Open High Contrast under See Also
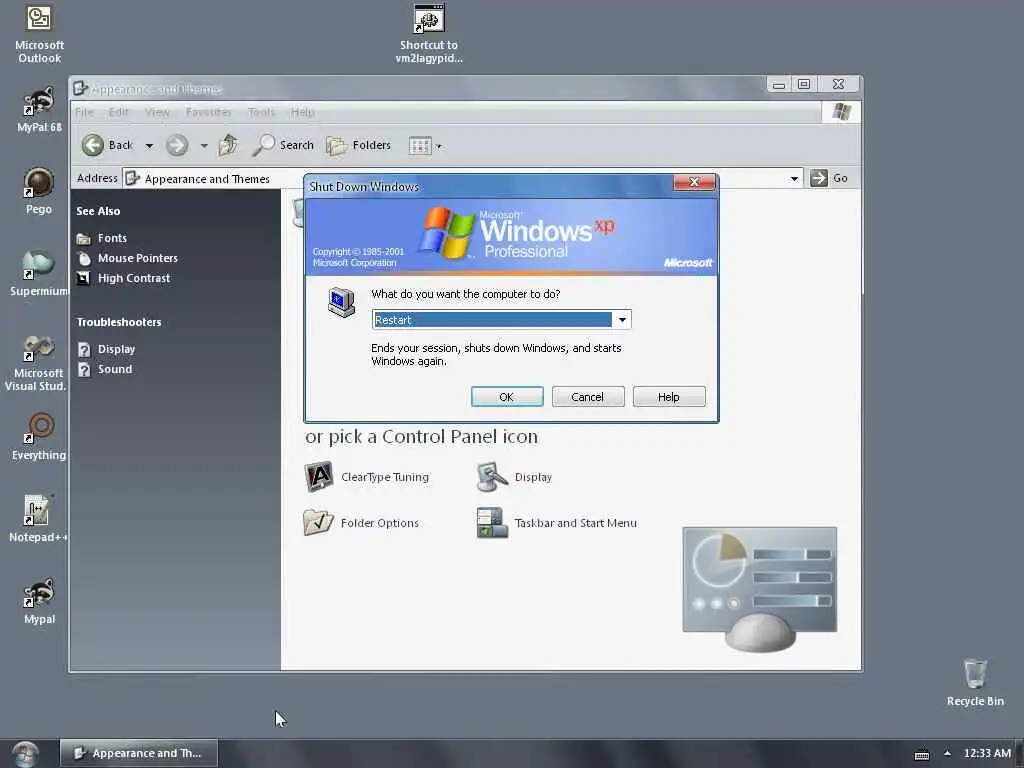 coord(123,278)
